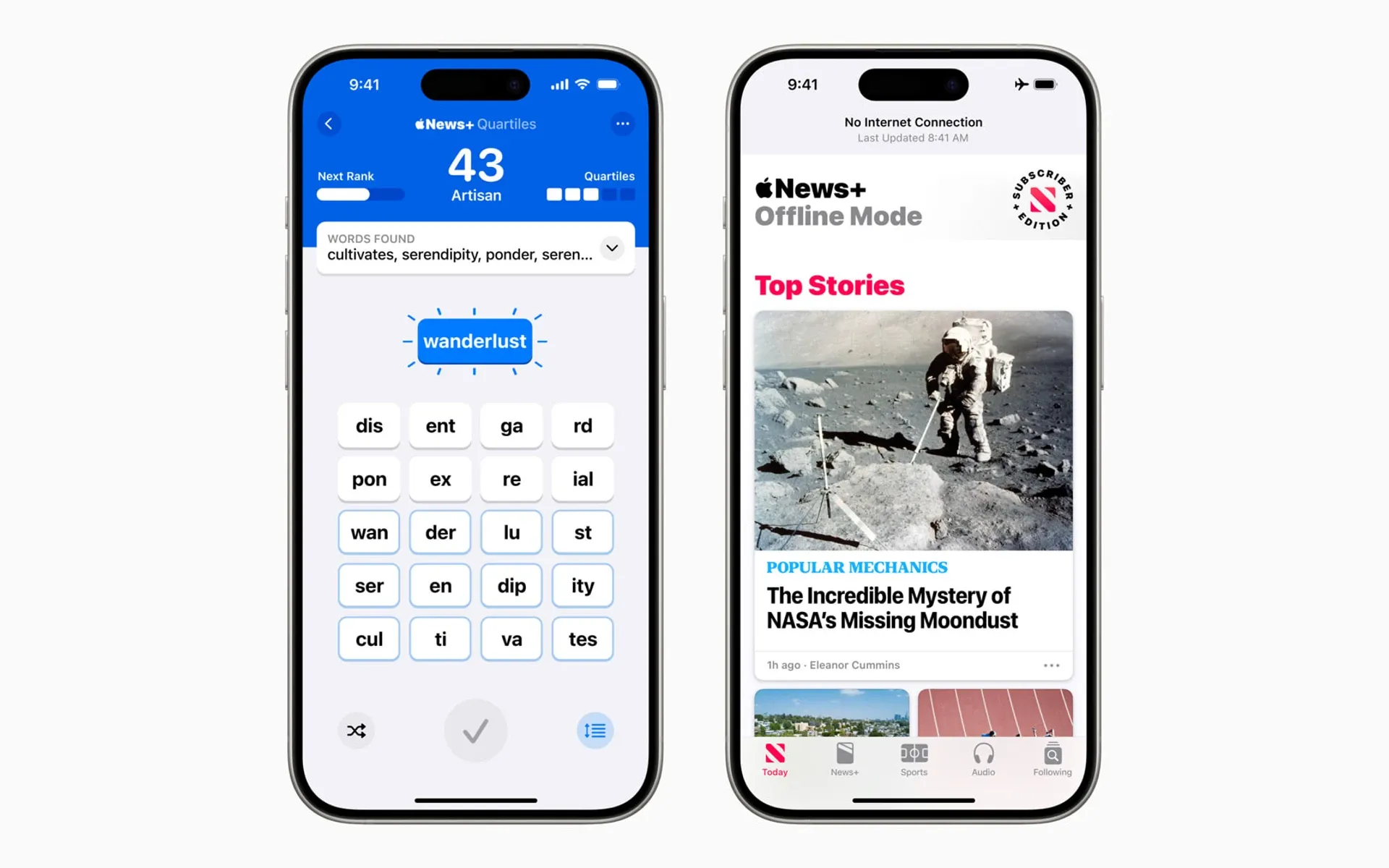
Task: Click the Quartiles rank progress bar
Action: click(x=592, y=195)
